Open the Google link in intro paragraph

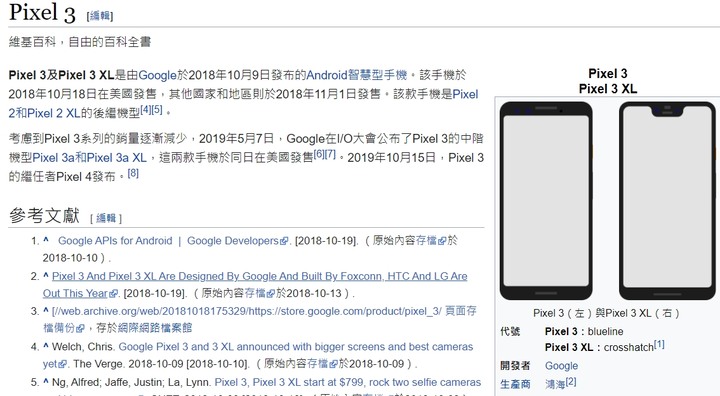pyautogui.click(x=158, y=75)
